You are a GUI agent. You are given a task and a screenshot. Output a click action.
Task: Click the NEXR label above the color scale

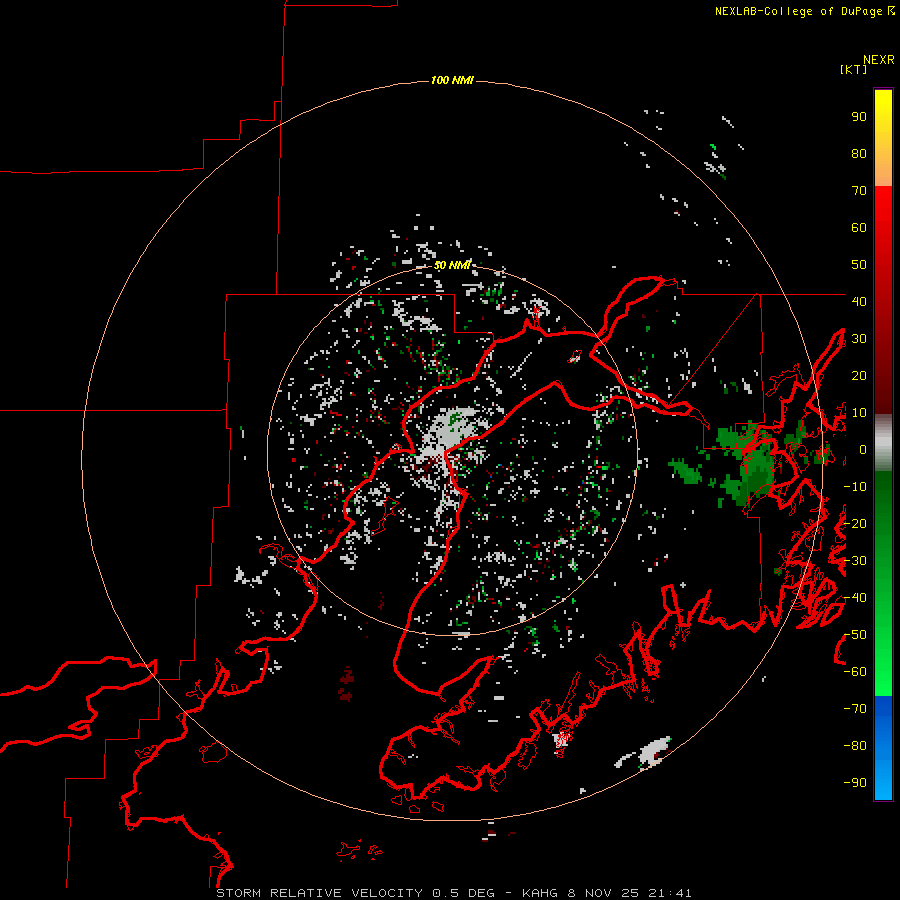(878, 60)
